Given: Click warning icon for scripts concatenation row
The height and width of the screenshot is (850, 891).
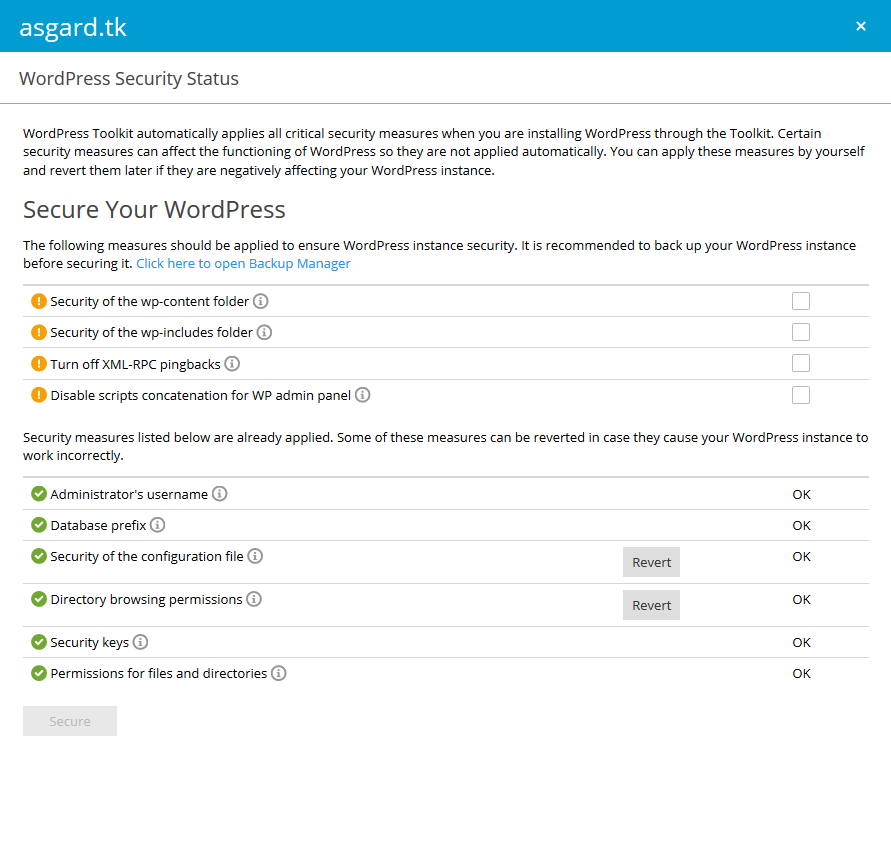Looking at the screenshot, I should click(39, 395).
